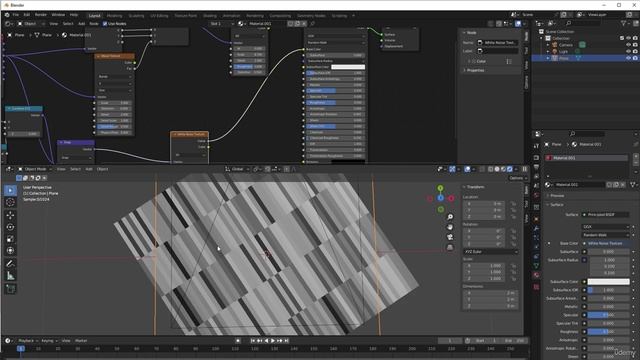Toggle the Use Nodes checkbox
Image resolution: width=640 pixels, height=360 pixels.
[105, 24]
